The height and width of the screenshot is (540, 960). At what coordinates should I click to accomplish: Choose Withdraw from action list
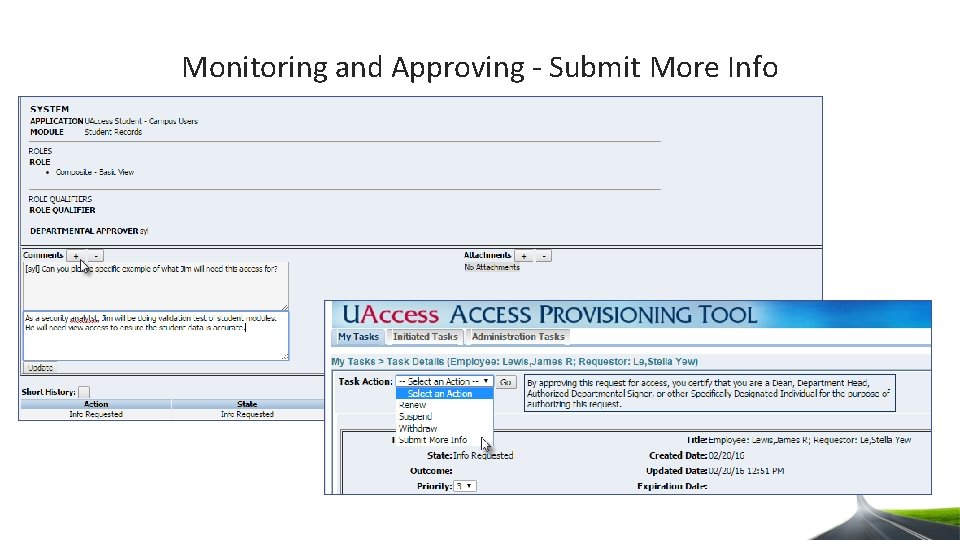click(x=418, y=429)
